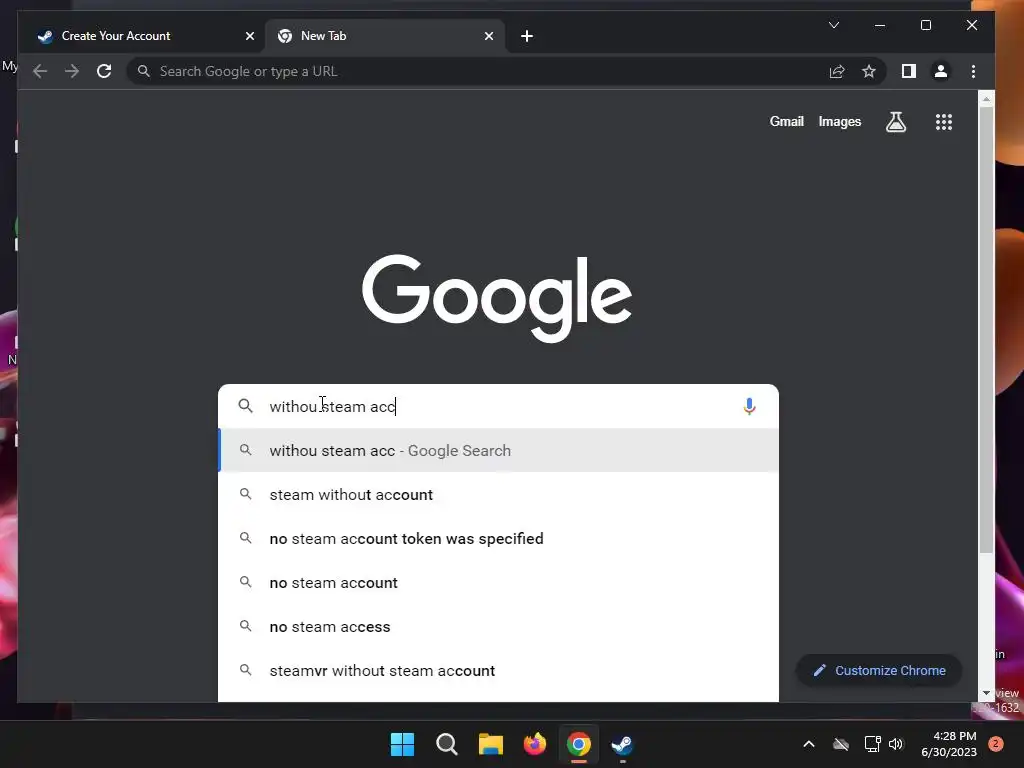Open the Images link

point(840,121)
